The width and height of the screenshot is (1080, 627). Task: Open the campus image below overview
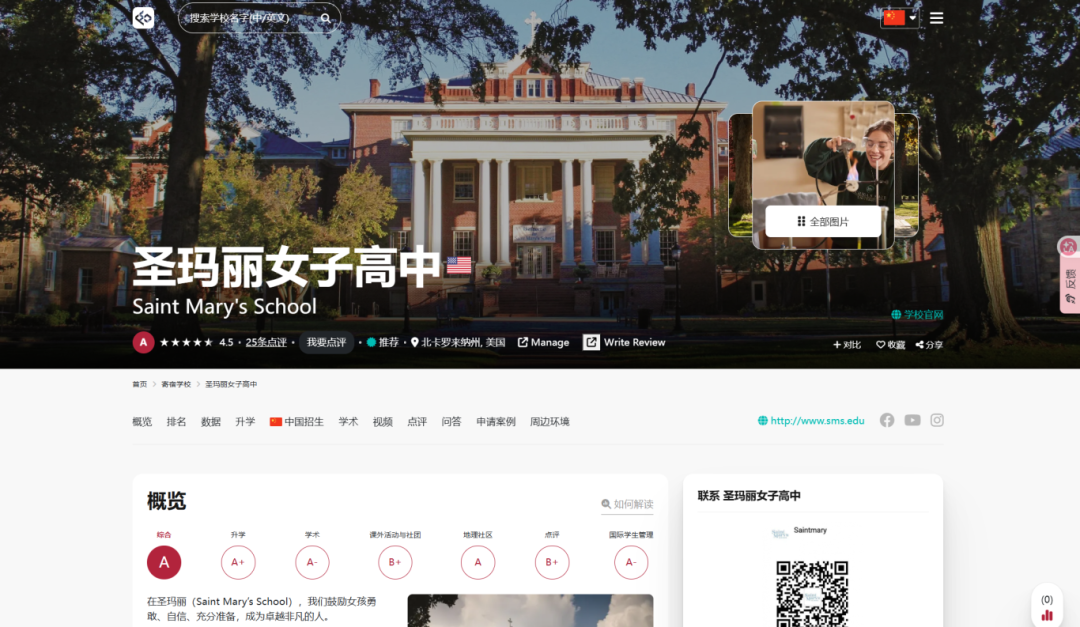point(530,610)
